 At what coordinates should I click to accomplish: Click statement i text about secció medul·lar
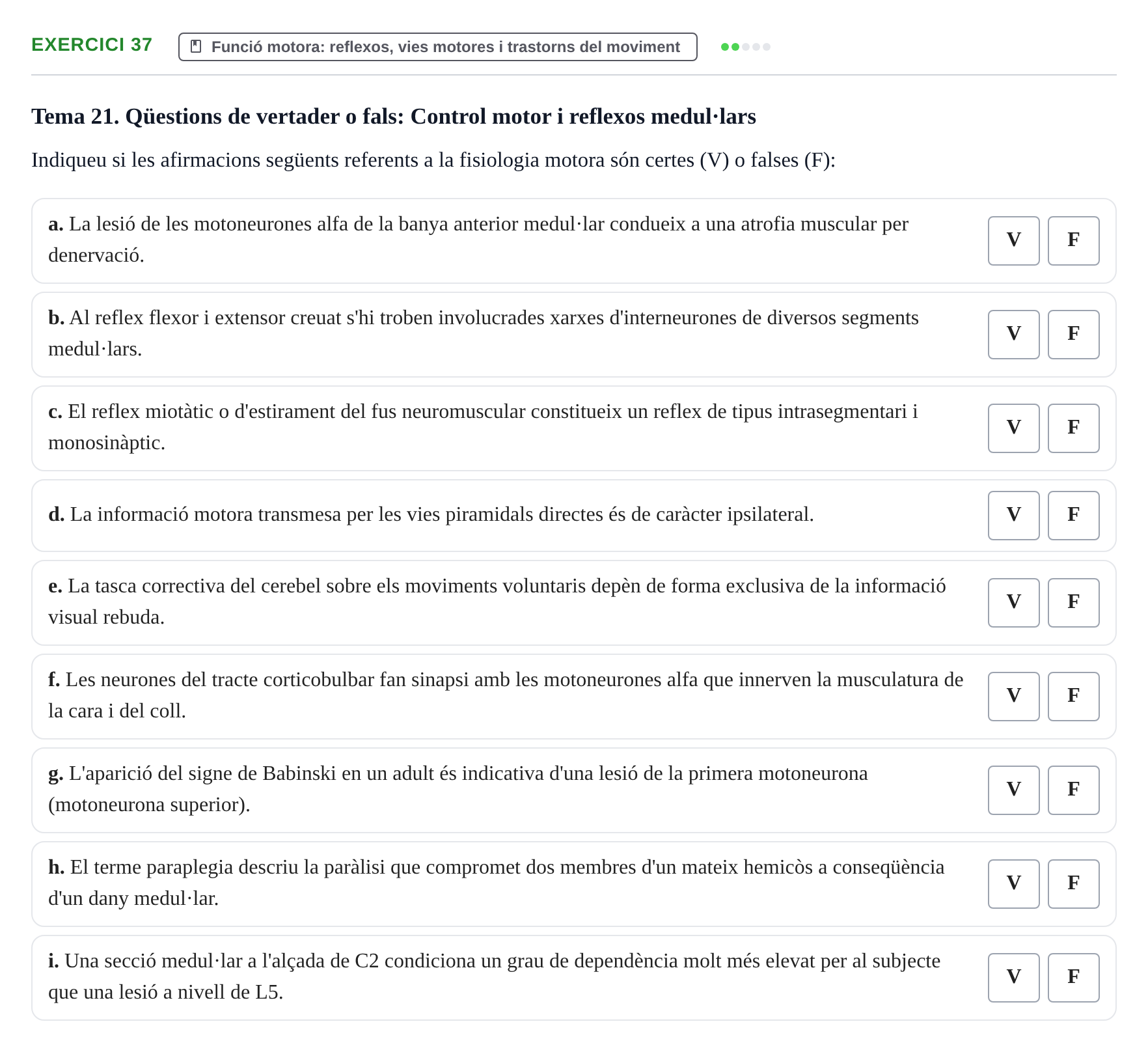[x=495, y=976]
